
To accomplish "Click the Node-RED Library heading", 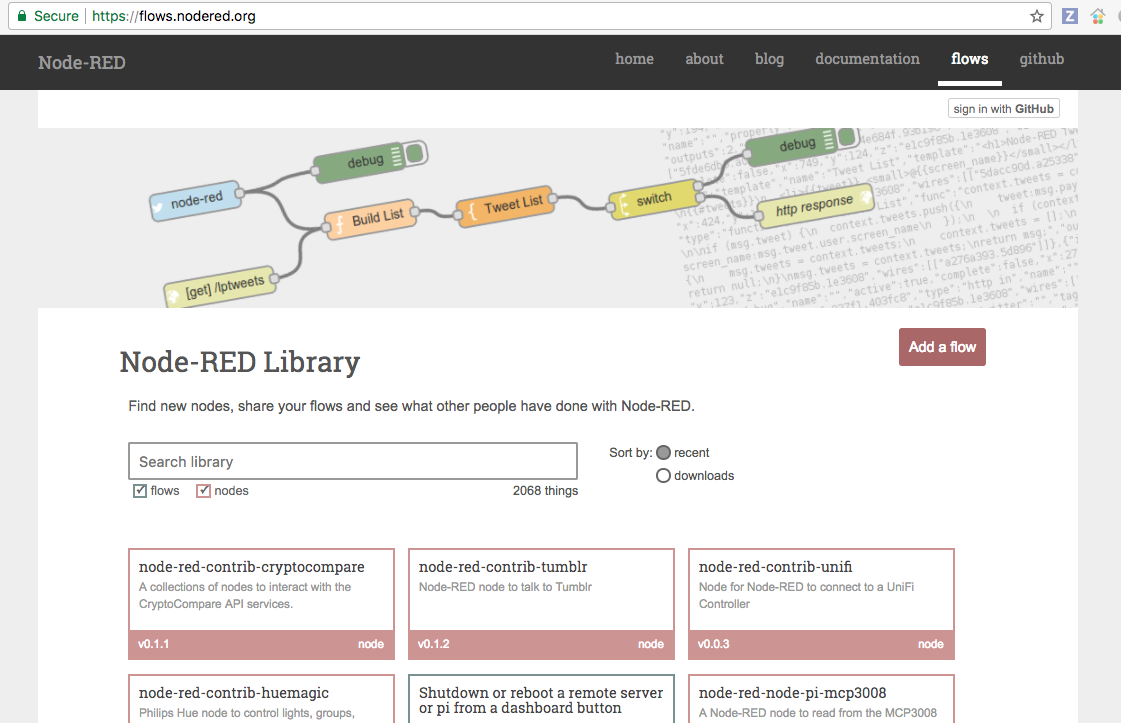I will pos(239,362).
